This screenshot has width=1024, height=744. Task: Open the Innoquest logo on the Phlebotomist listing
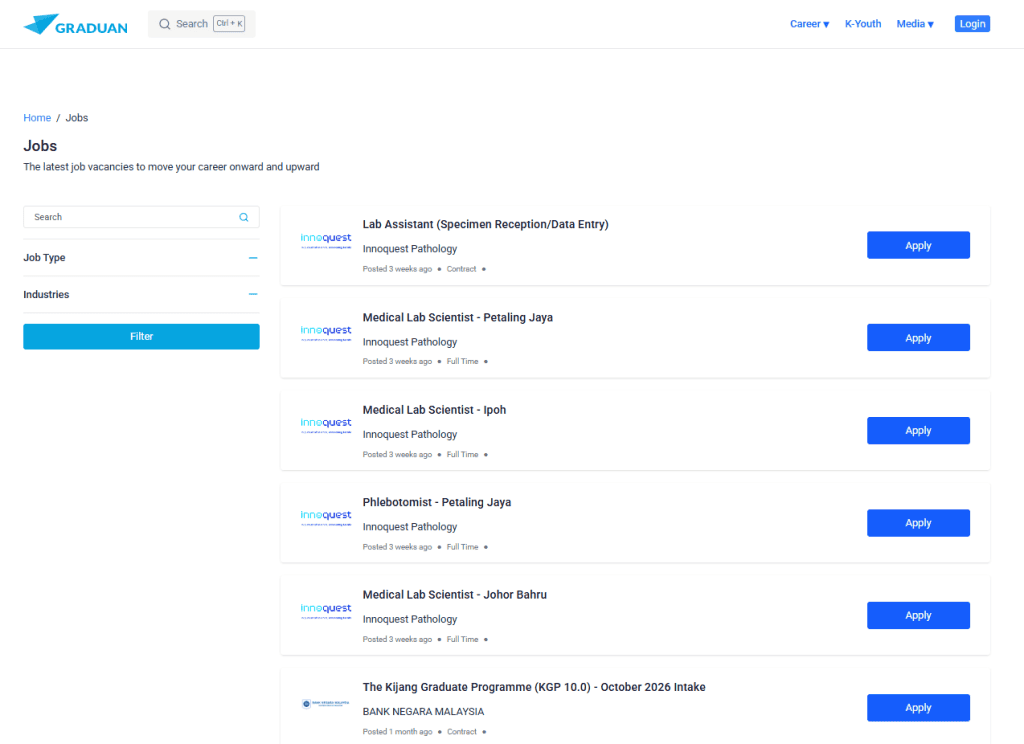[x=326, y=517]
